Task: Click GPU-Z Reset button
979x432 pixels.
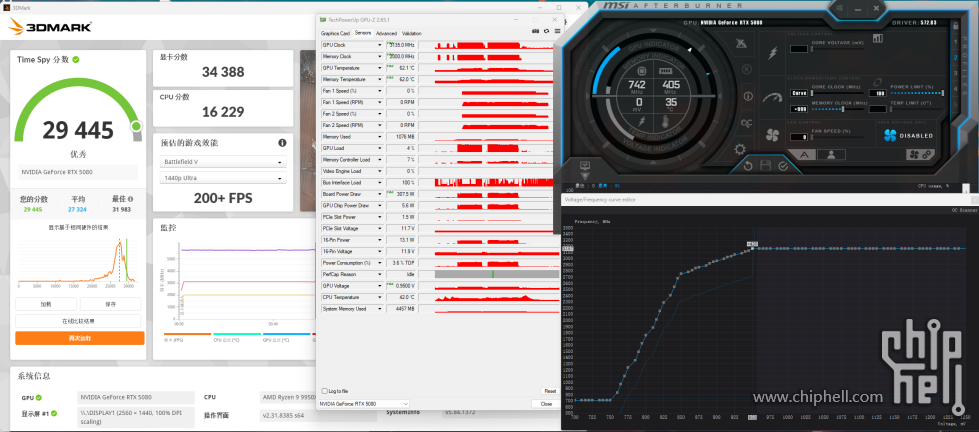Action: tap(549, 391)
